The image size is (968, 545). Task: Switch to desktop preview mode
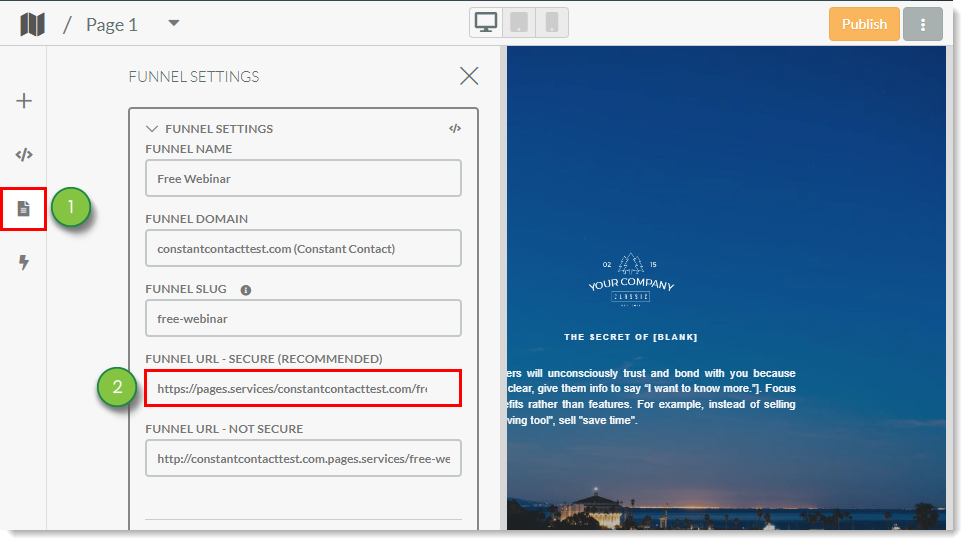point(486,23)
